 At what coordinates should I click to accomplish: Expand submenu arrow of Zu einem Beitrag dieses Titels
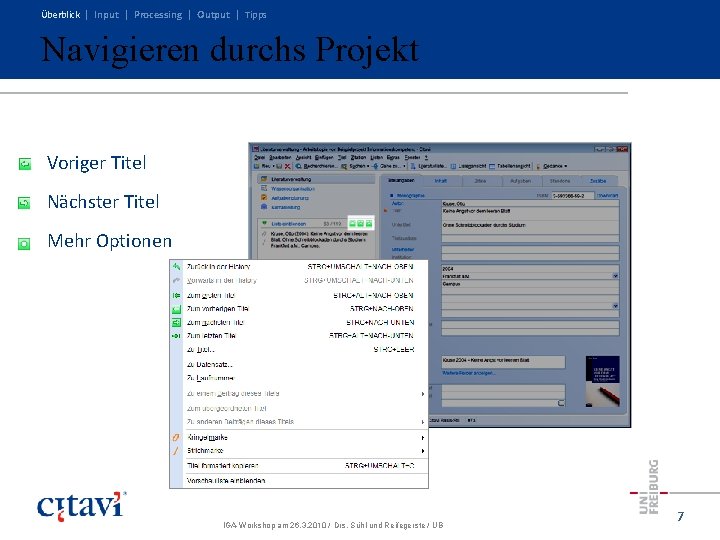[422, 394]
